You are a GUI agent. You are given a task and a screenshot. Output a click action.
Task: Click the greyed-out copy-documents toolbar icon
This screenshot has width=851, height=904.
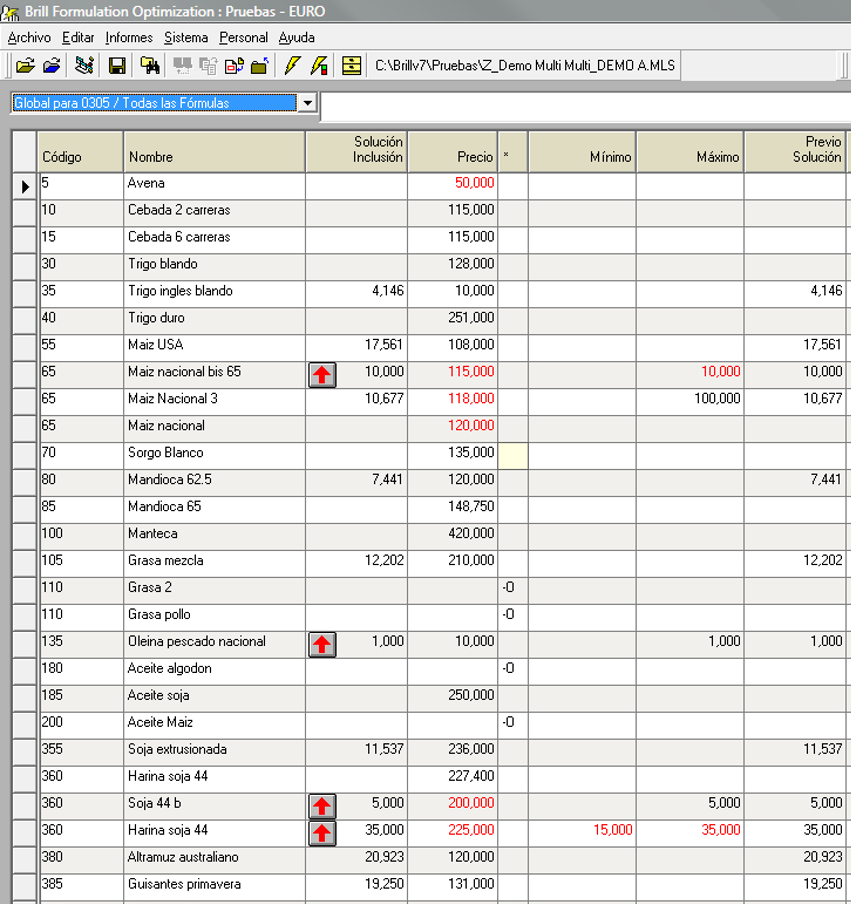point(208,66)
